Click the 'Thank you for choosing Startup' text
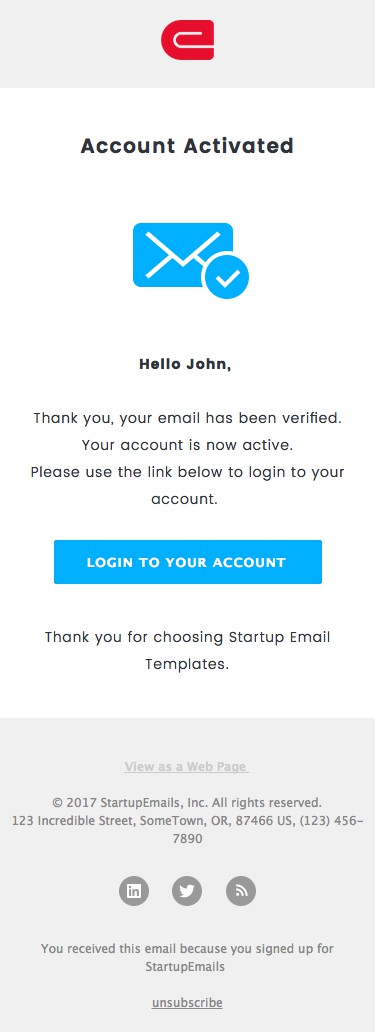 click(188, 637)
